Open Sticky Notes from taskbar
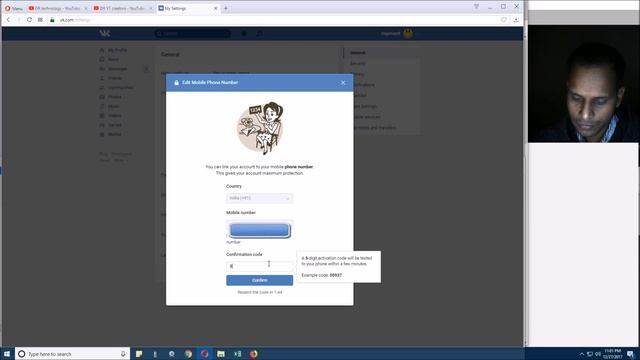This screenshot has width=640, height=360. 139,354
